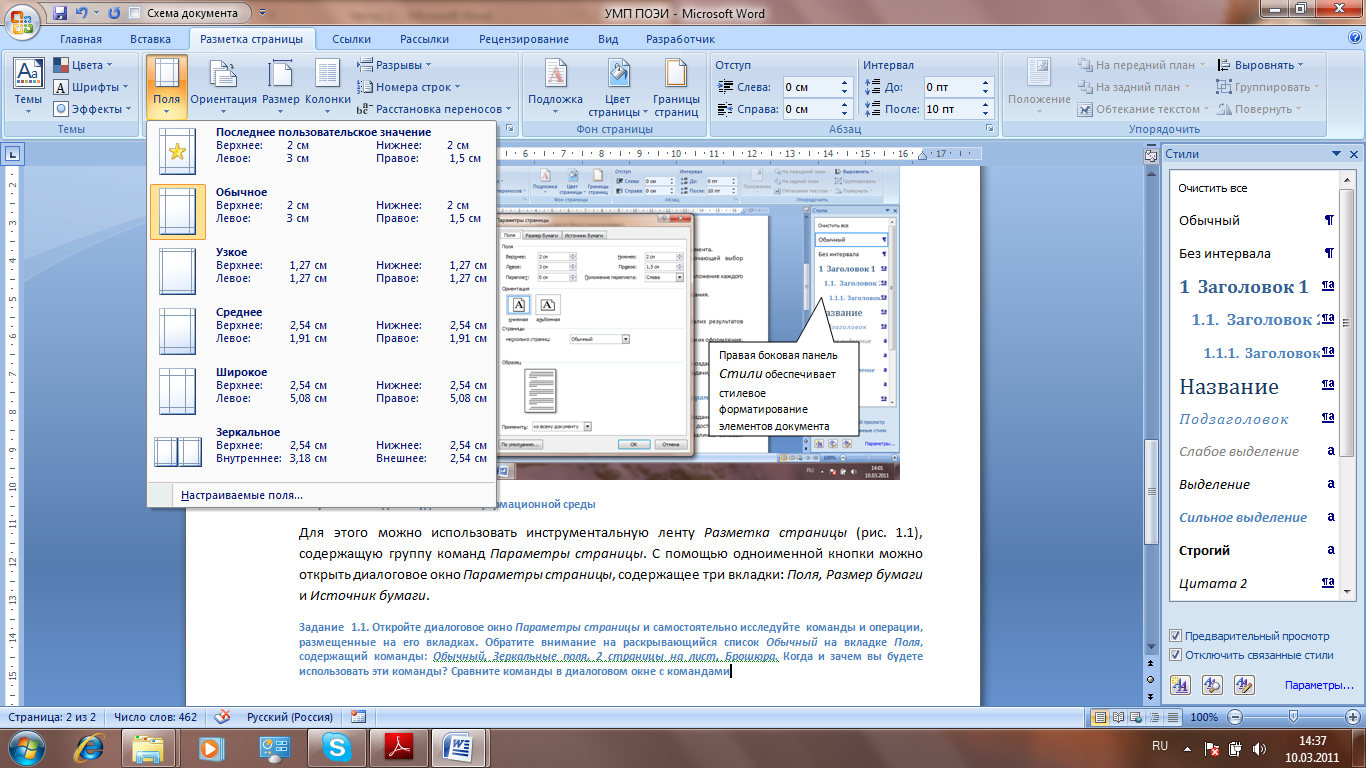
Task: Apply the Подзаголовок style
Action: (x=1256, y=419)
